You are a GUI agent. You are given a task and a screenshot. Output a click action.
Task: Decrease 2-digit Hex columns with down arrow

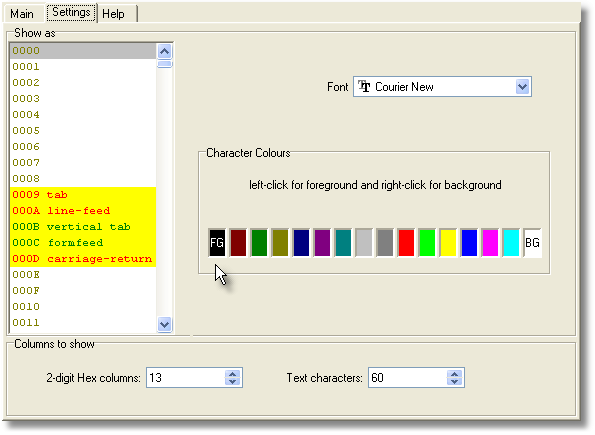click(x=233, y=382)
